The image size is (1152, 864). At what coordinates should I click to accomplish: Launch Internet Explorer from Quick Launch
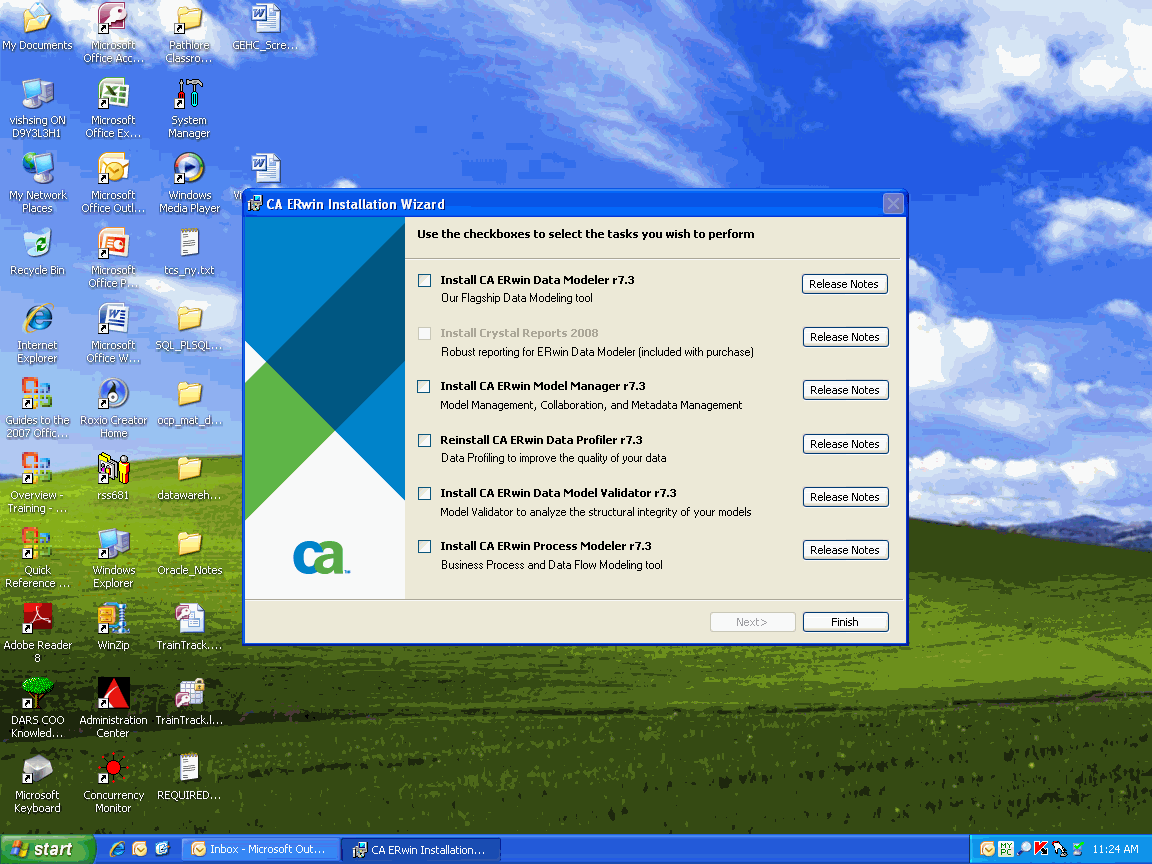(x=117, y=849)
